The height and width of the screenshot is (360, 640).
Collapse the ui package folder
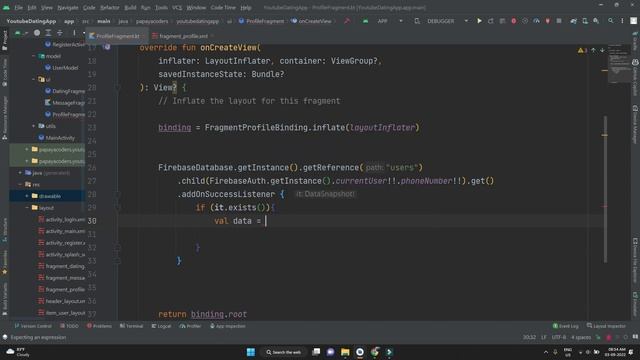coord(34,79)
